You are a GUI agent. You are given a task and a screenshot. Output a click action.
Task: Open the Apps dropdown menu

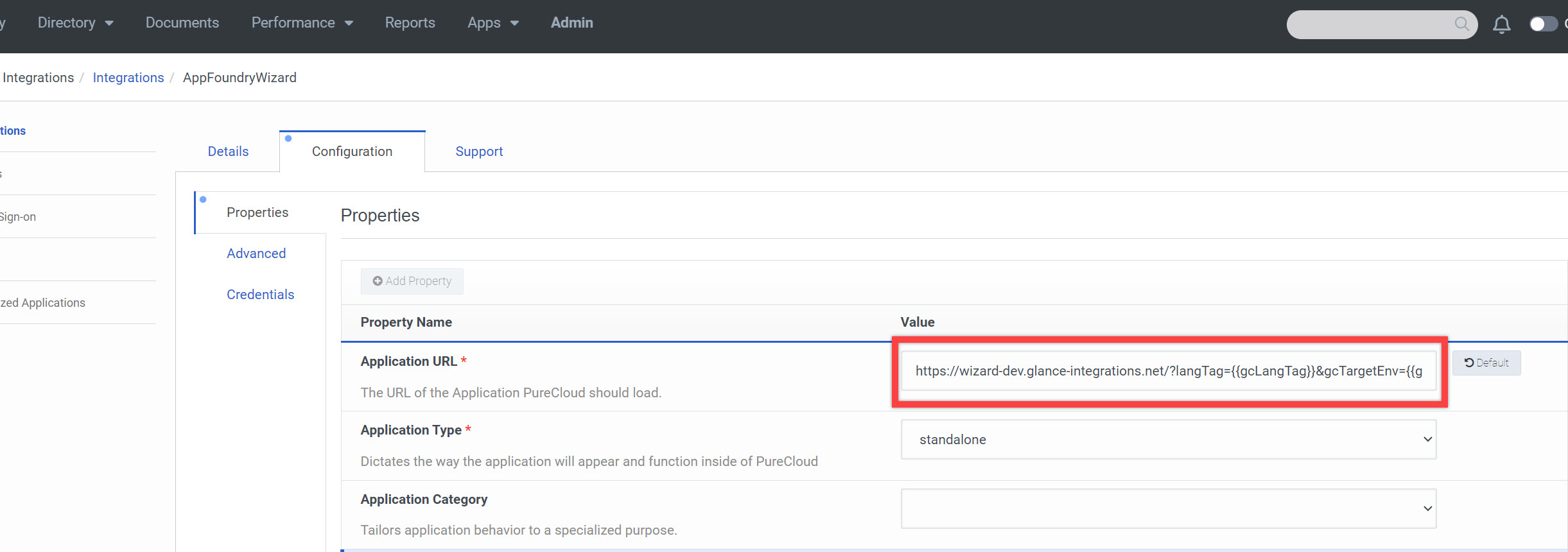coord(492,23)
